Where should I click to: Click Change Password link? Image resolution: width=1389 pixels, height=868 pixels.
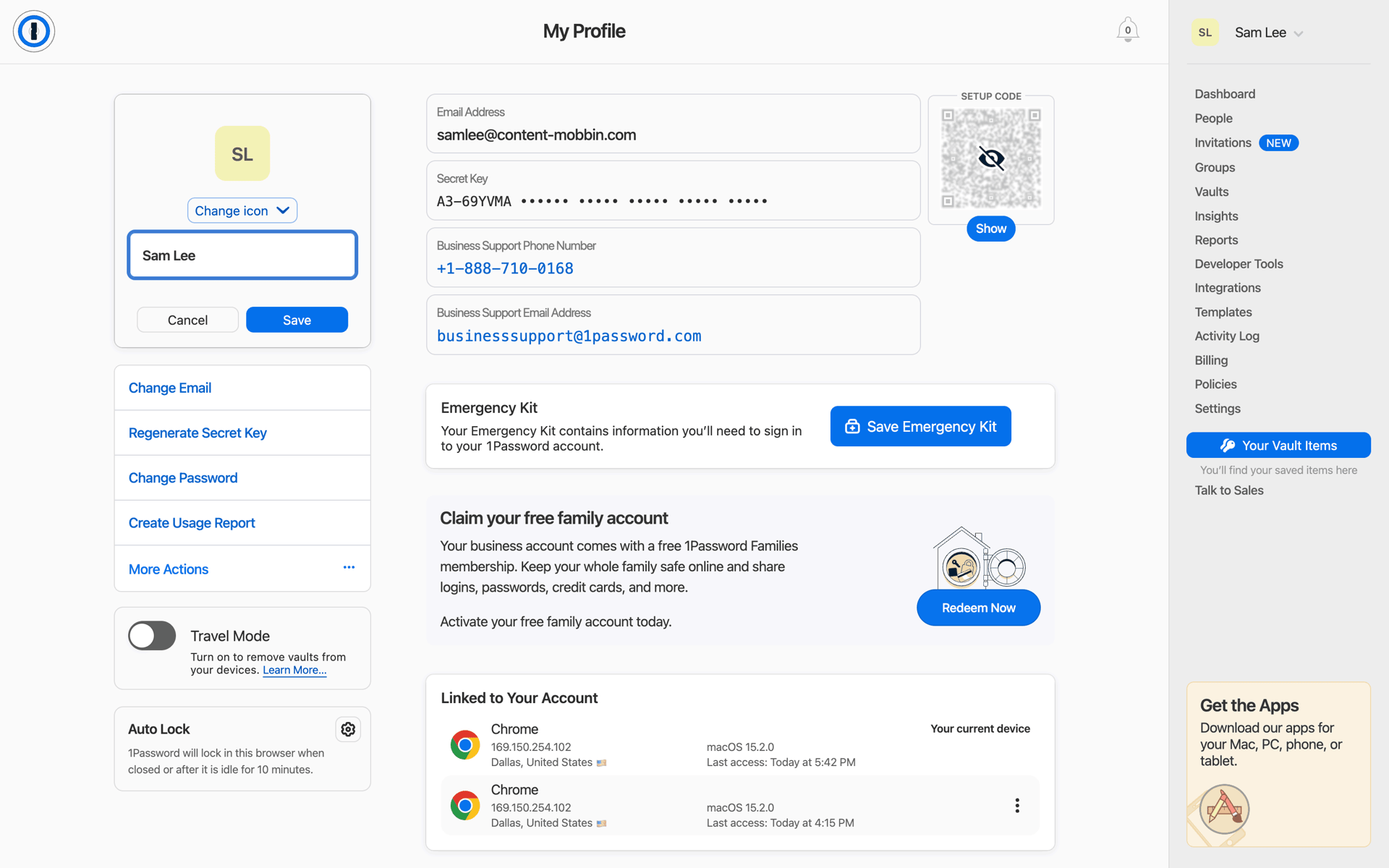tap(183, 478)
